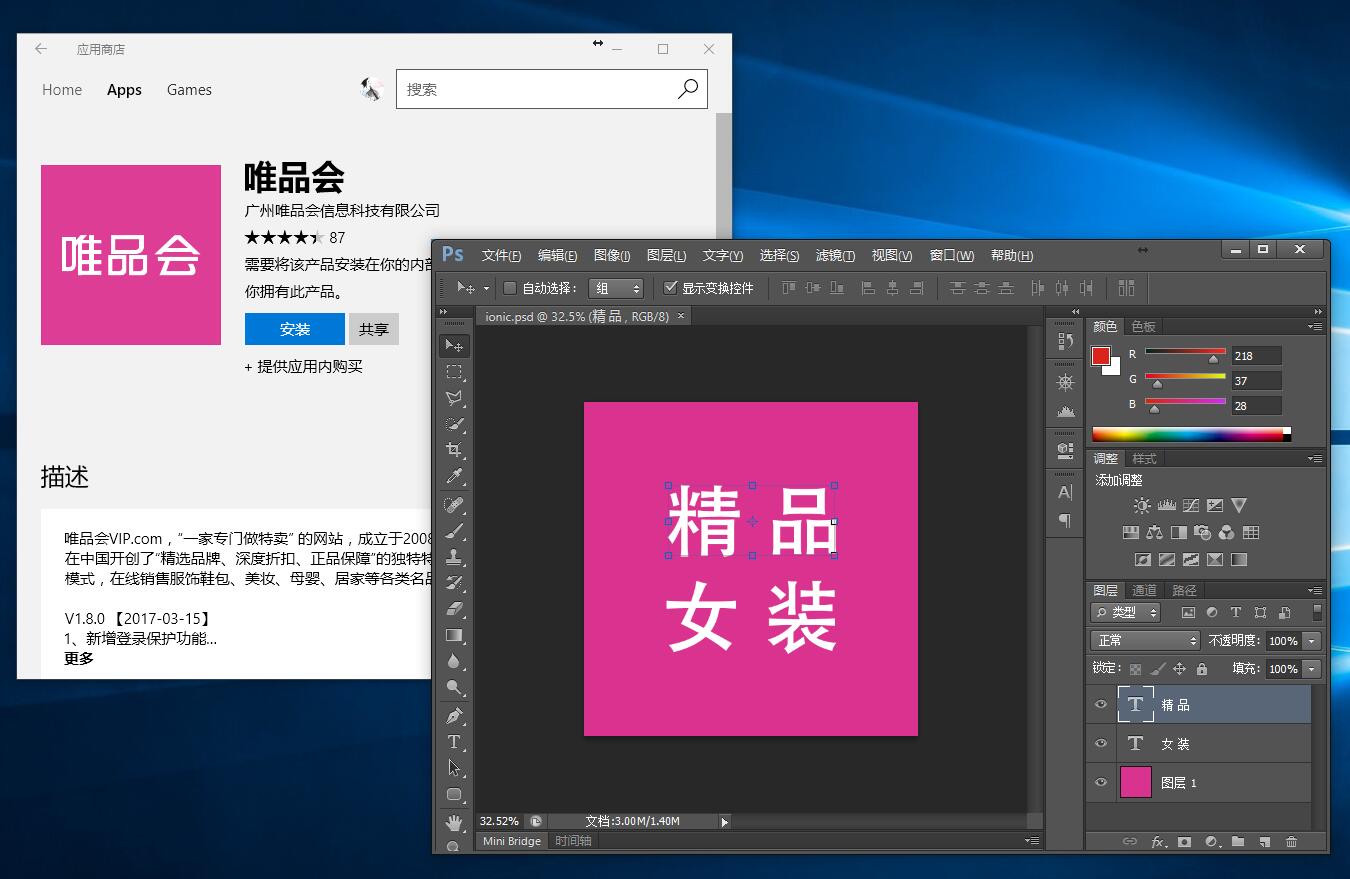Select the Spot Healing Brush tool
1350x879 pixels.
(454, 504)
